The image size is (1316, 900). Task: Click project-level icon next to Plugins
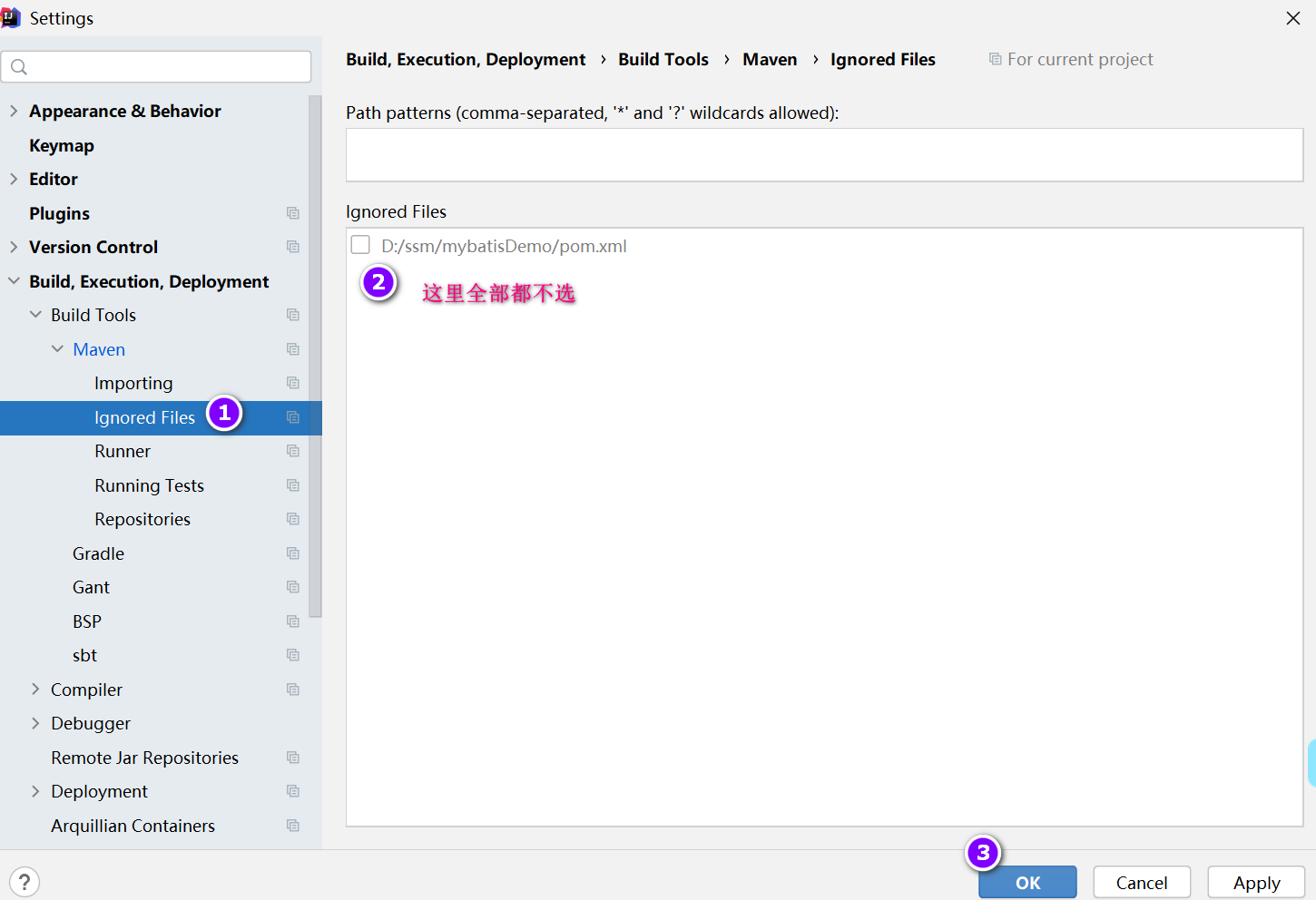point(293,213)
